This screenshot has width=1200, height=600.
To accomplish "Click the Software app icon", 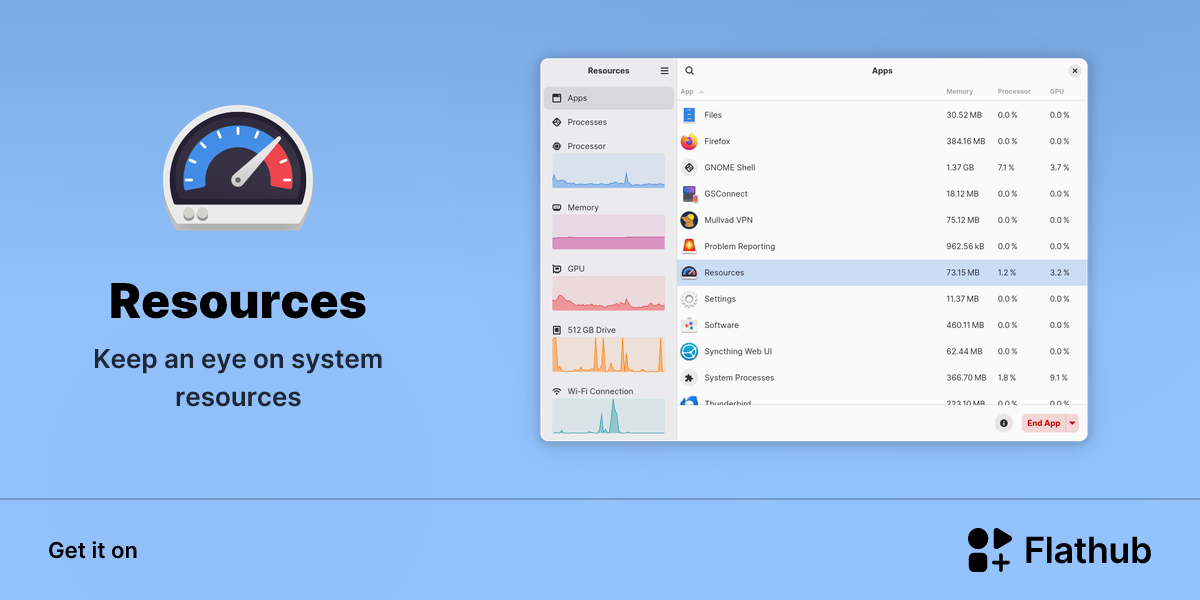I will pos(689,325).
